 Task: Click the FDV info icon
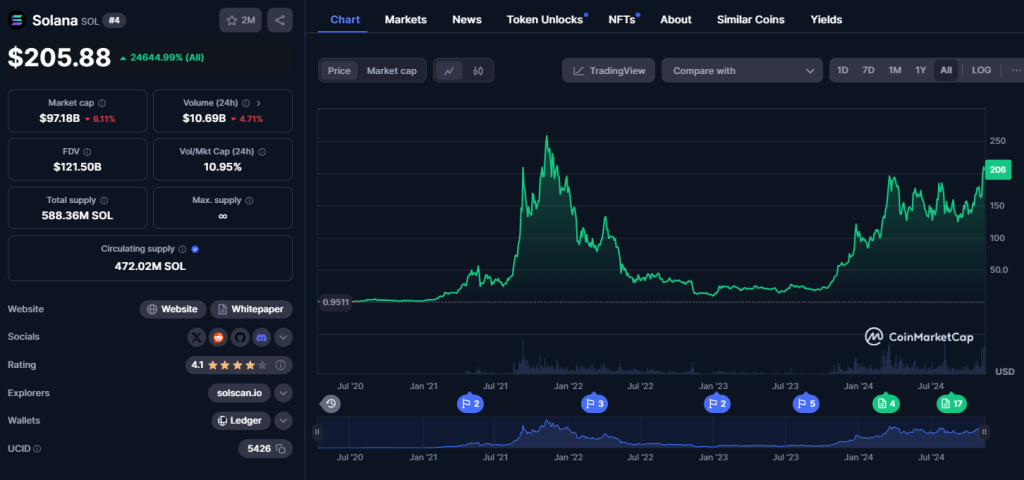[x=87, y=152]
